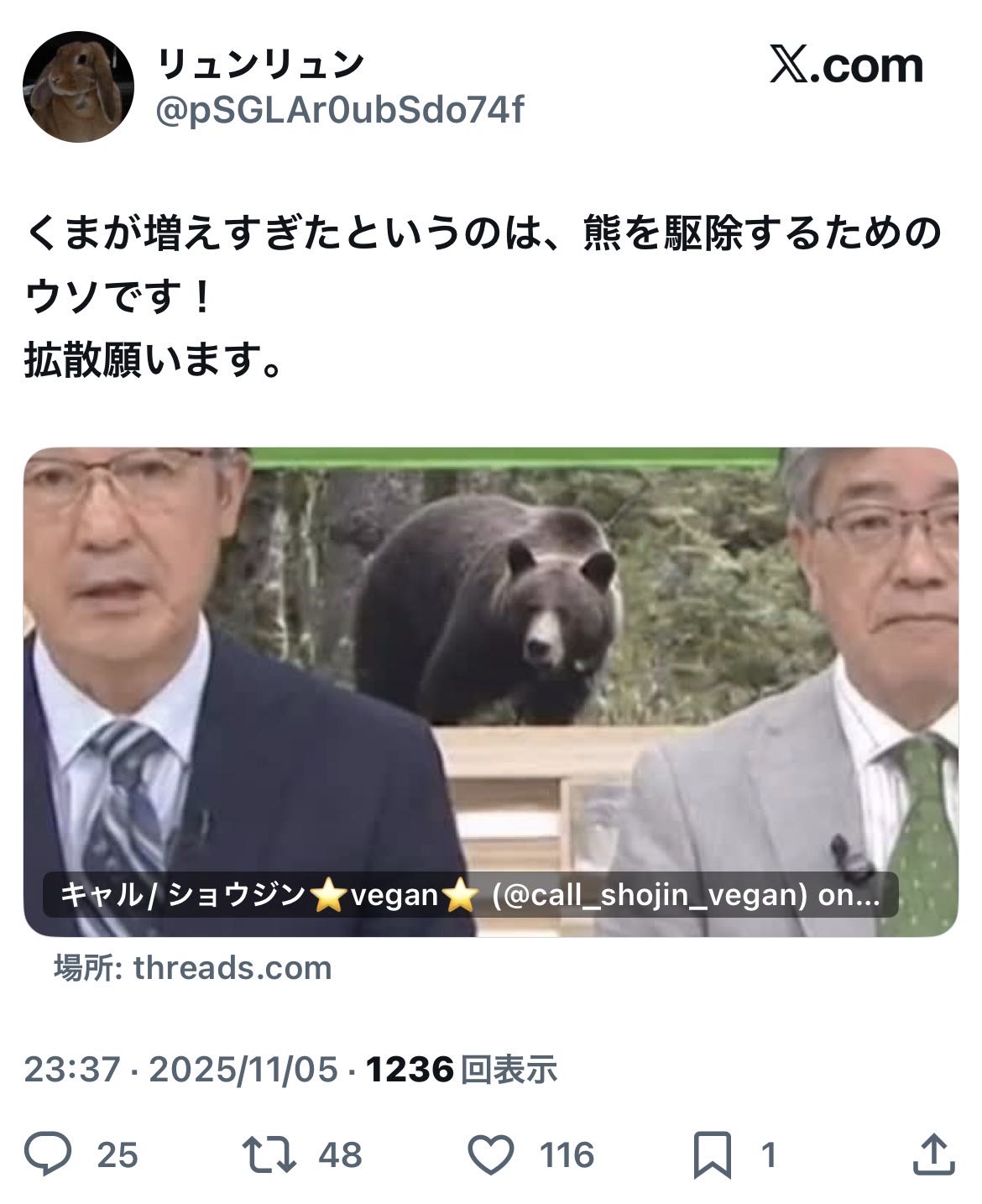This screenshot has width=982, height=1204.
Task: Click the like count 116
Action: click(567, 1155)
